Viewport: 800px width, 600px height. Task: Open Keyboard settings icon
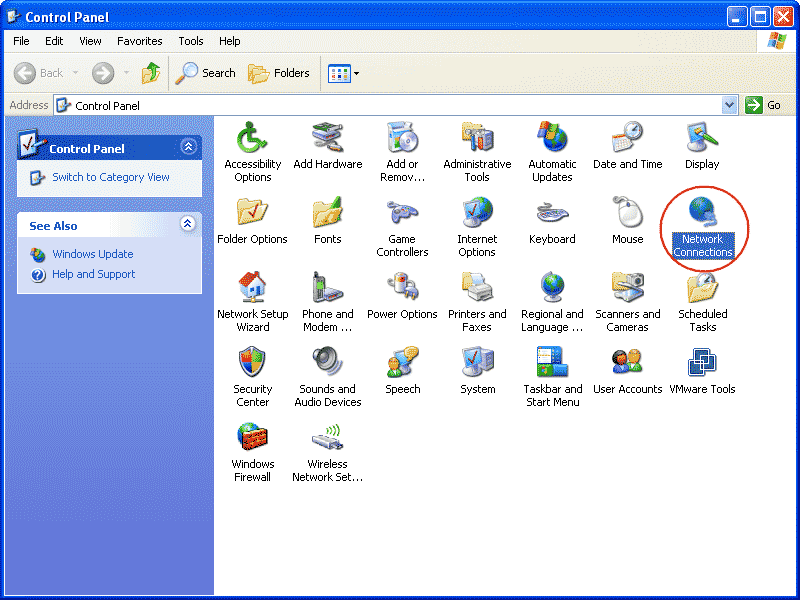552,221
